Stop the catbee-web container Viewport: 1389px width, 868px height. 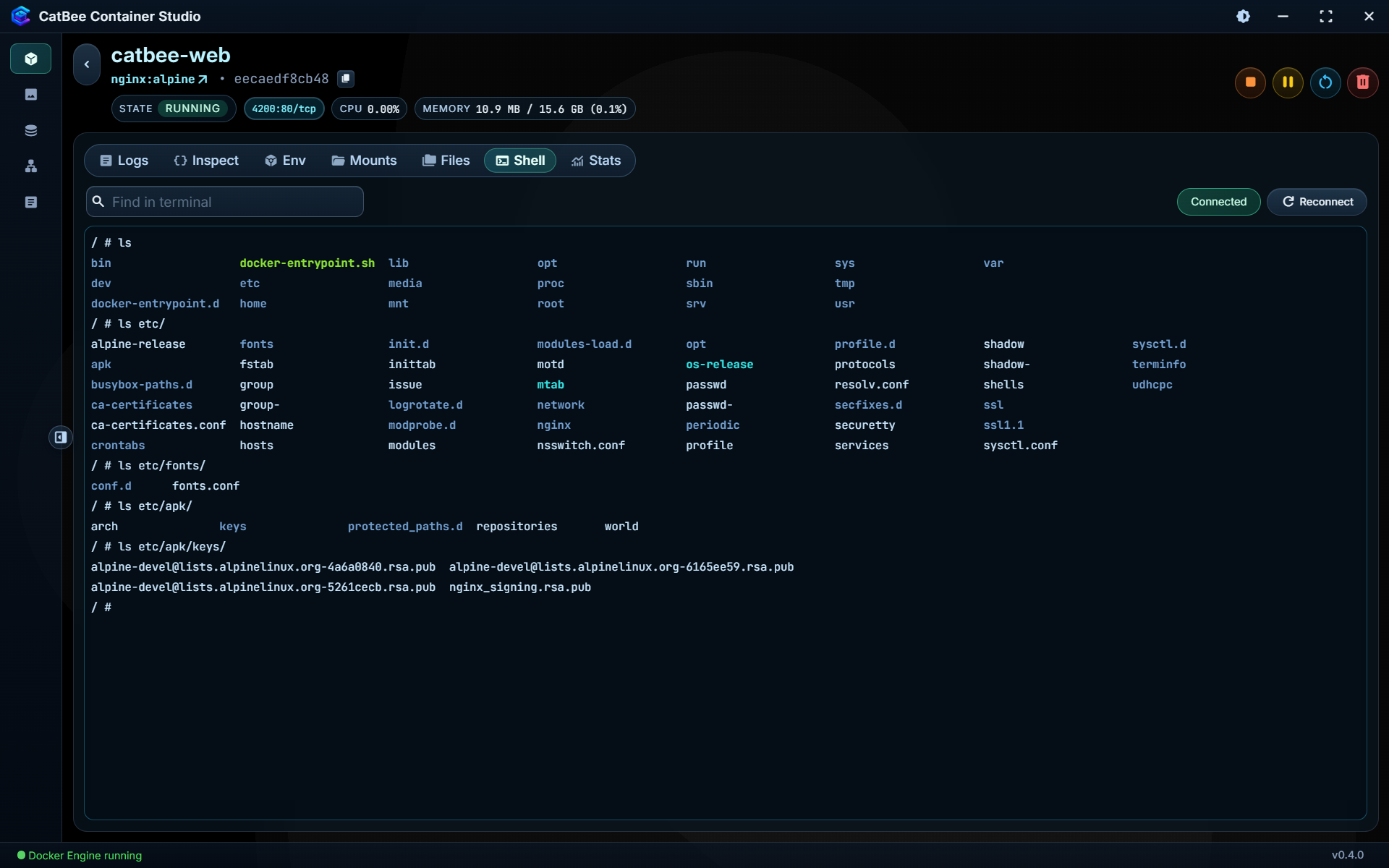point(1250,82)
